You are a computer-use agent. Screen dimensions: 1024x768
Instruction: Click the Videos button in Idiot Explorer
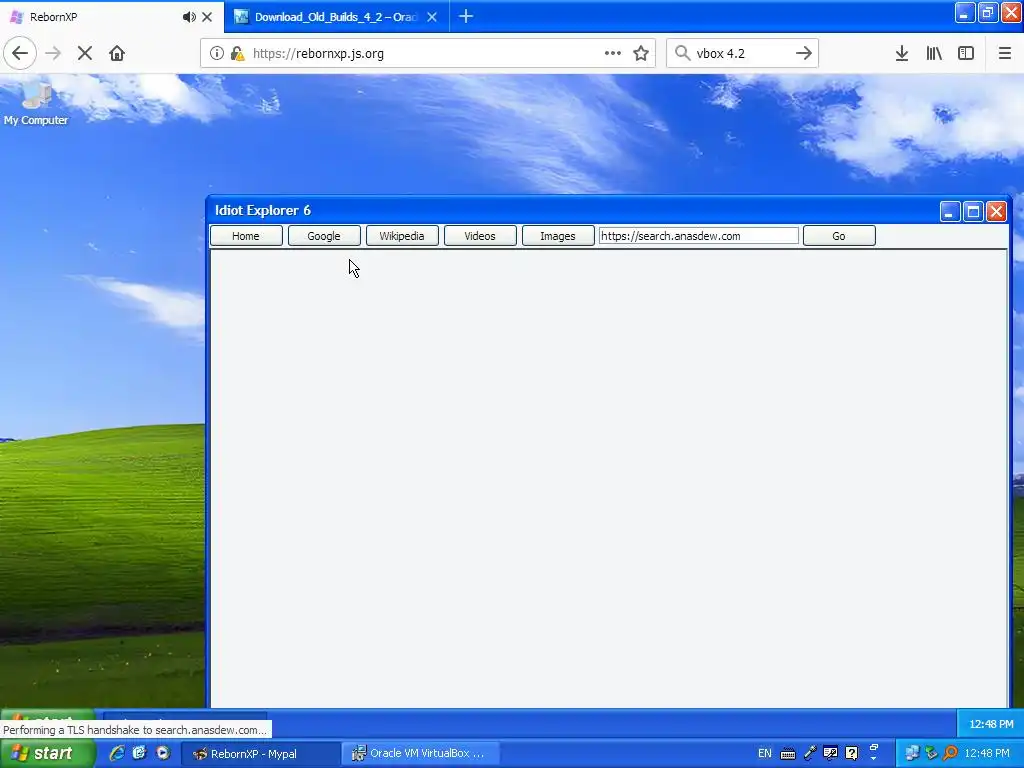[480, 236]
